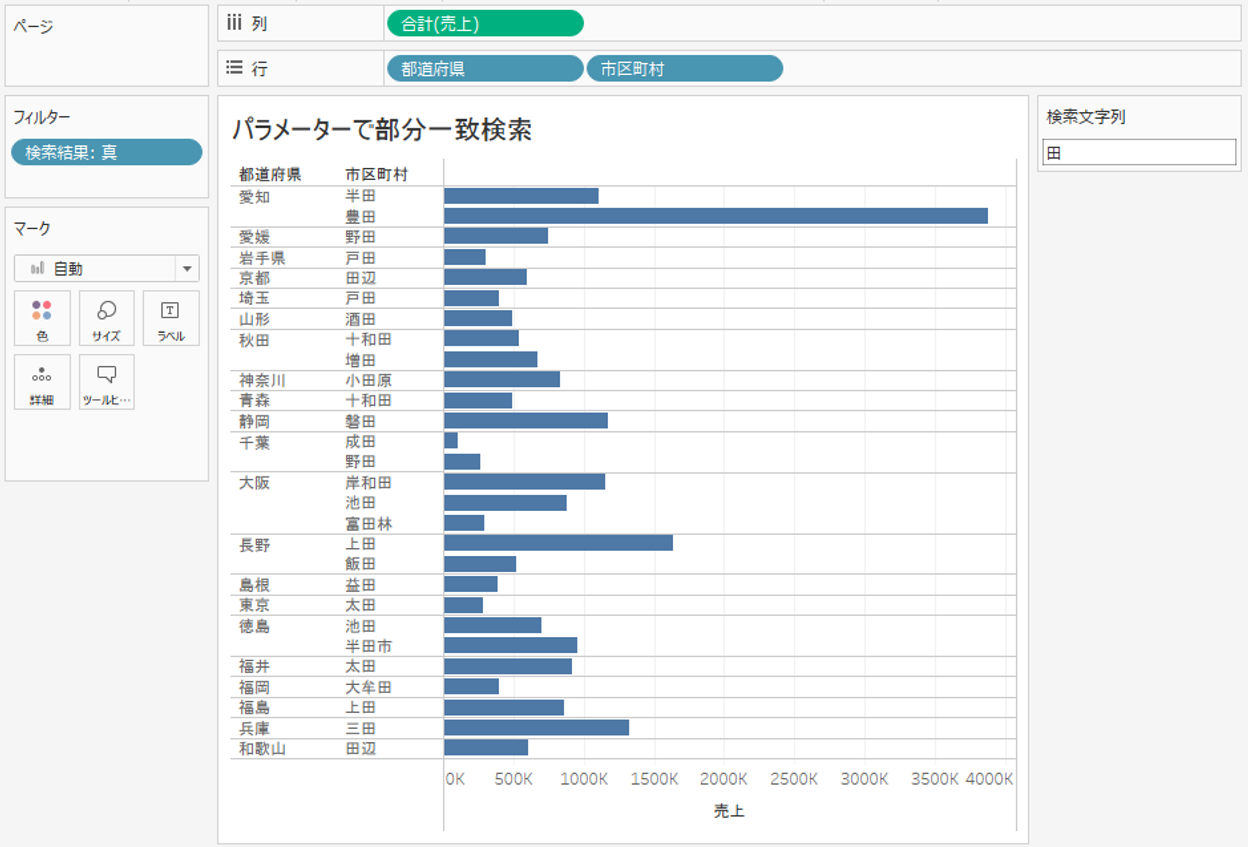
Task: Click the 酒田 city label
Action: pos(361,318)
